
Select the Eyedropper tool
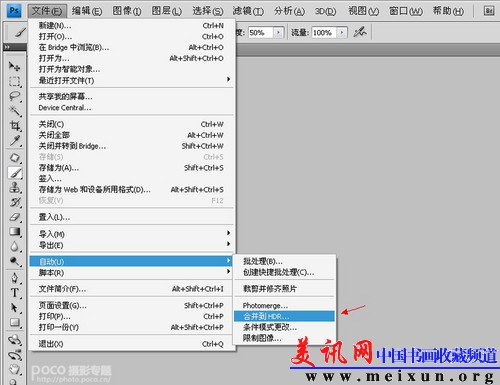14,141
